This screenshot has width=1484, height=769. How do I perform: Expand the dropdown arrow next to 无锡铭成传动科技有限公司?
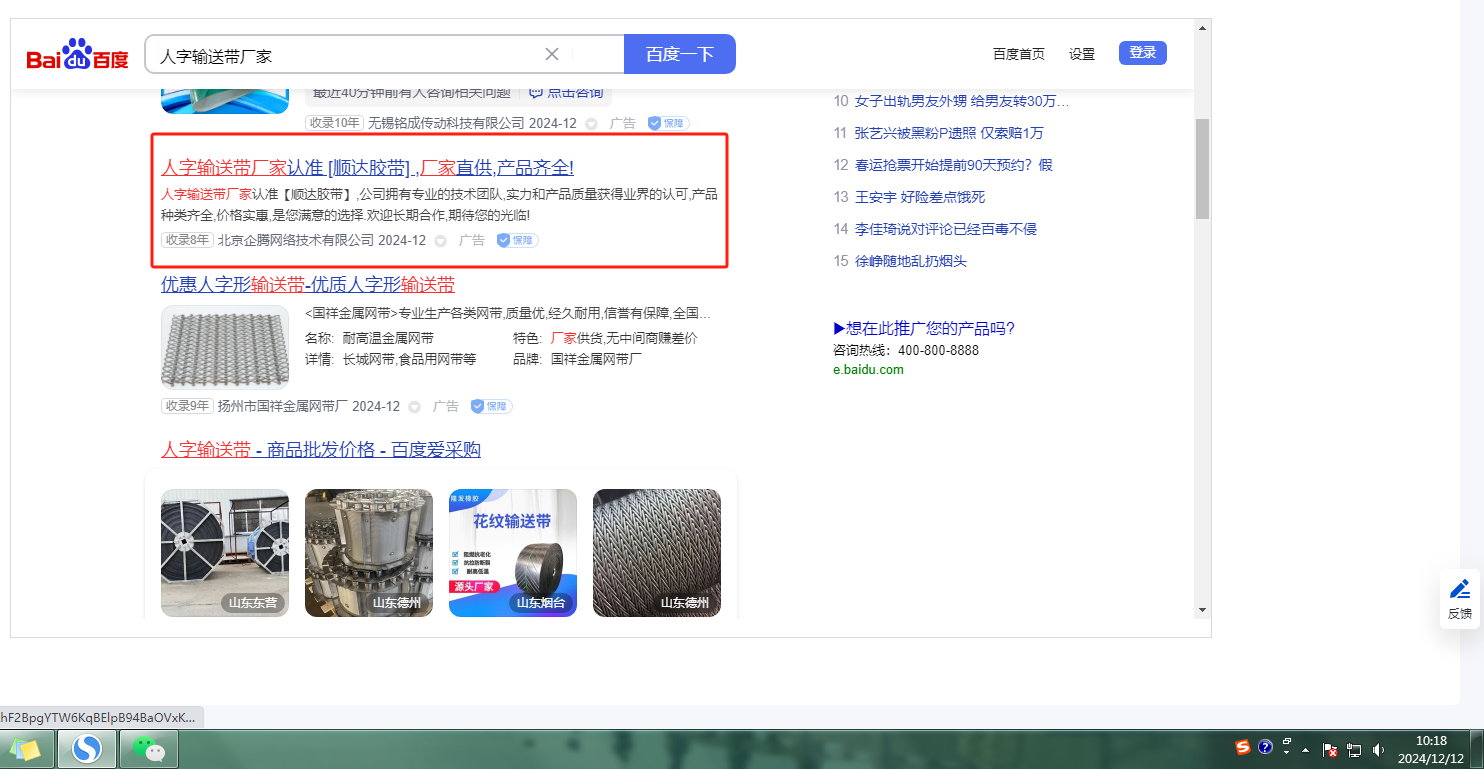coord(591,124)
